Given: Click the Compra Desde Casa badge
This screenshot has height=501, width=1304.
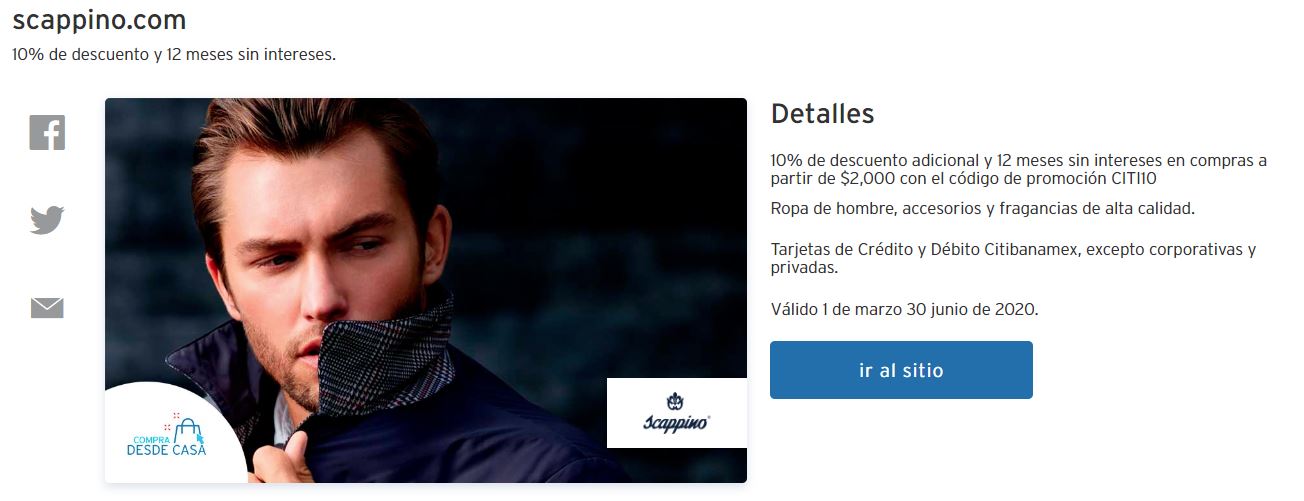Looking at the screenshot, I should coord(172,433).
